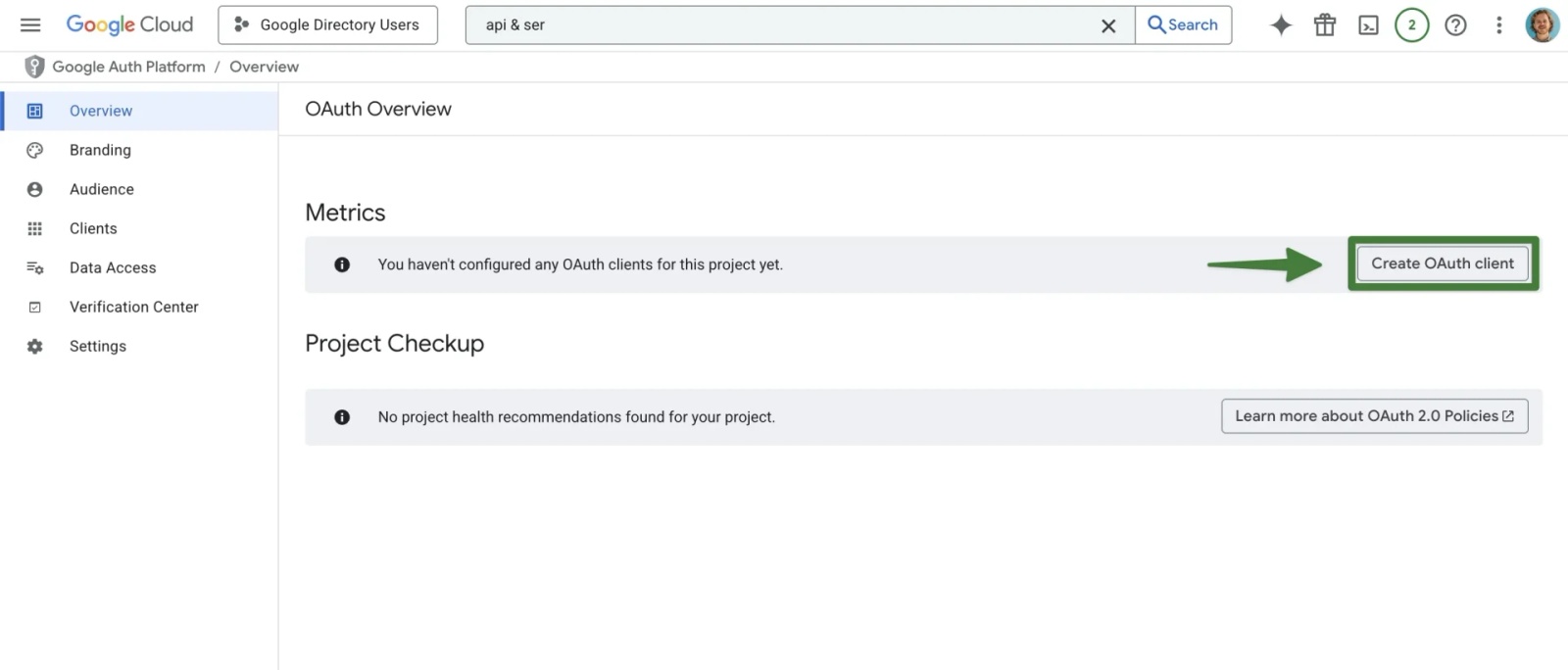Image resolution: width=1568 pixels, height=670 pixels.
Task: Click the Google Auth Platform shield icon
Action: [x=34, y=67]
